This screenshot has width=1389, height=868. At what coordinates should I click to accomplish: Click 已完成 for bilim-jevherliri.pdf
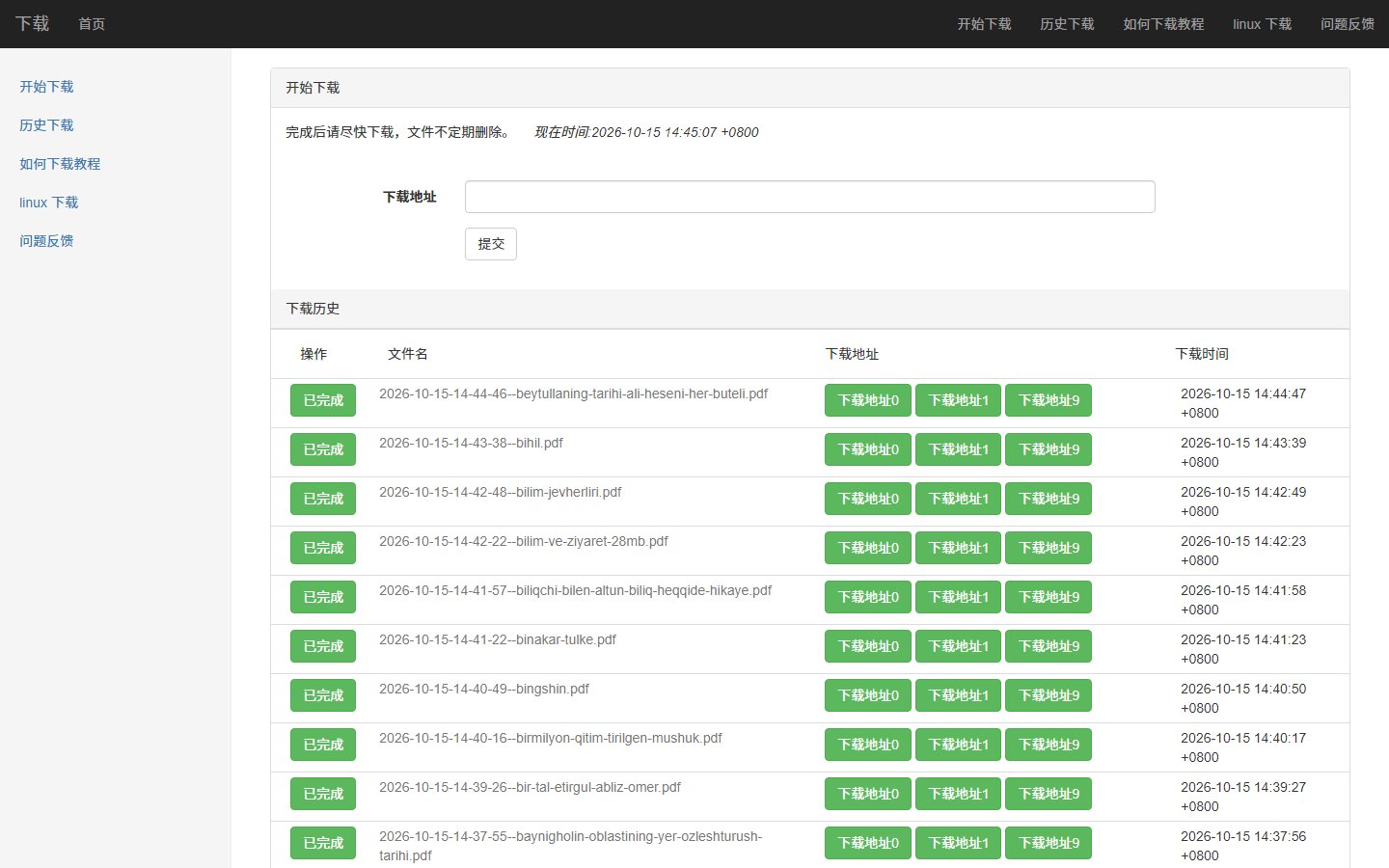click(x=323, y=499)
